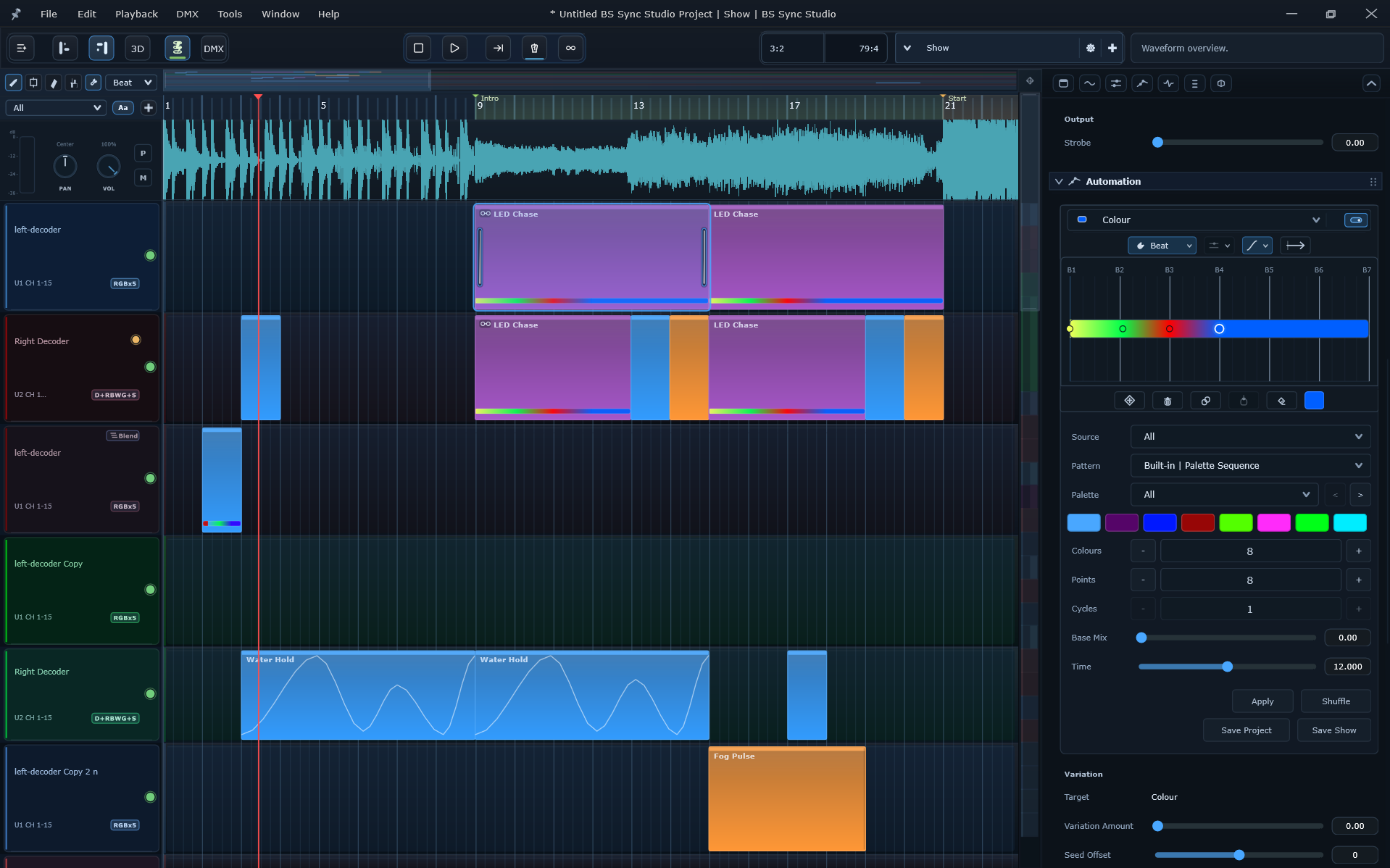Image resolution: width=1390 pixels, height=868 pixels.
Task: Toggle the orange indicator on Right Decoder track
Action: (136, 340)
